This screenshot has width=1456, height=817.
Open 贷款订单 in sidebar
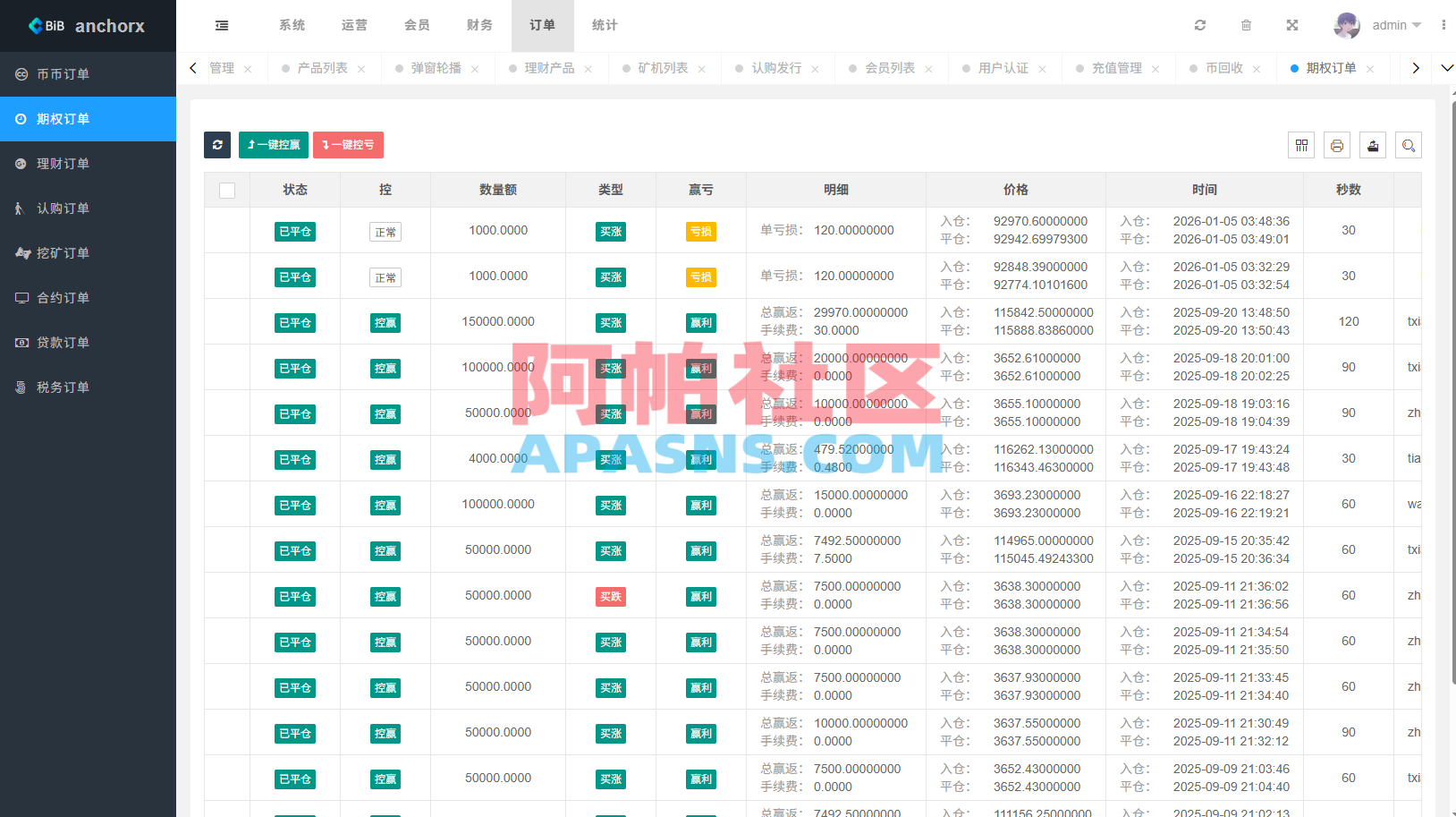pyautogui.click(x=88, y=343)
